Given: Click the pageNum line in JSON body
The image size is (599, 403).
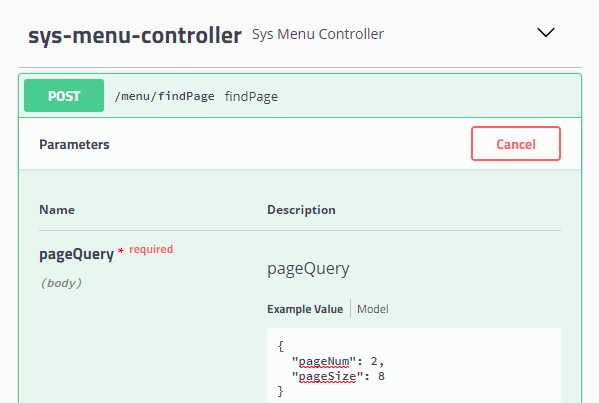Looking at the screenshot, I should click(338, 361).
